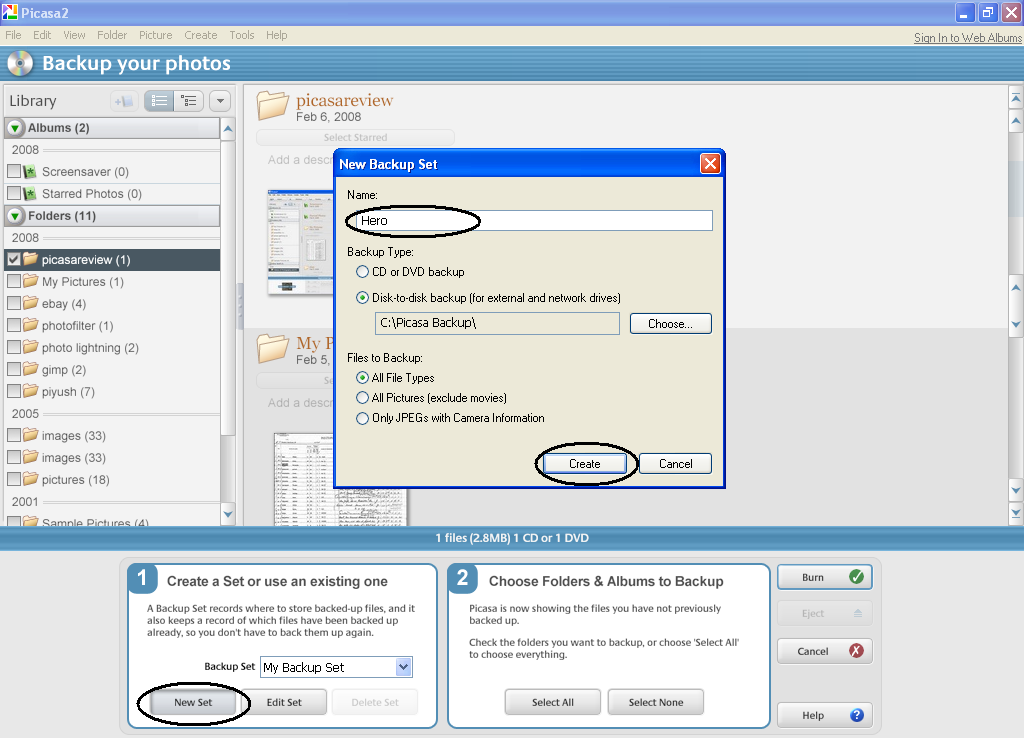The width and height of the screenshot is (1024, 738).
Task: Cancel the New Backup Set dialog
Action: pyautogui.click(x=675, y=464)
